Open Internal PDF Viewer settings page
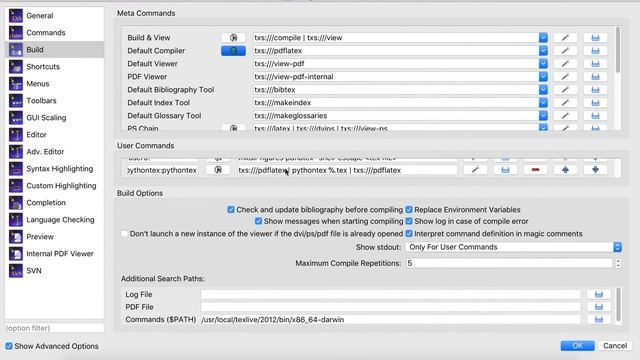Screen dimensions: 640x360 click(54, 253)
